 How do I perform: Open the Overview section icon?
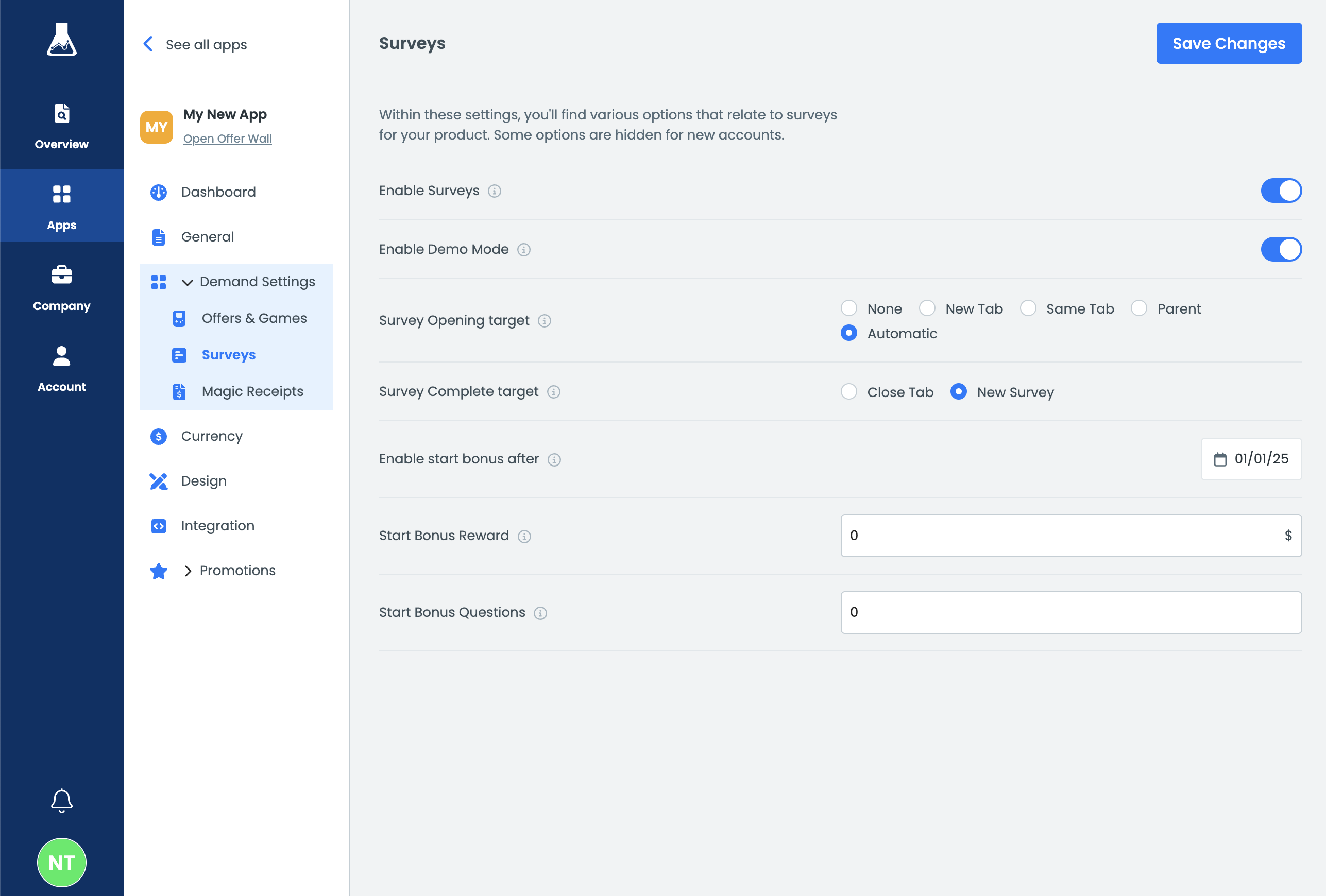[x=62, y=113]
